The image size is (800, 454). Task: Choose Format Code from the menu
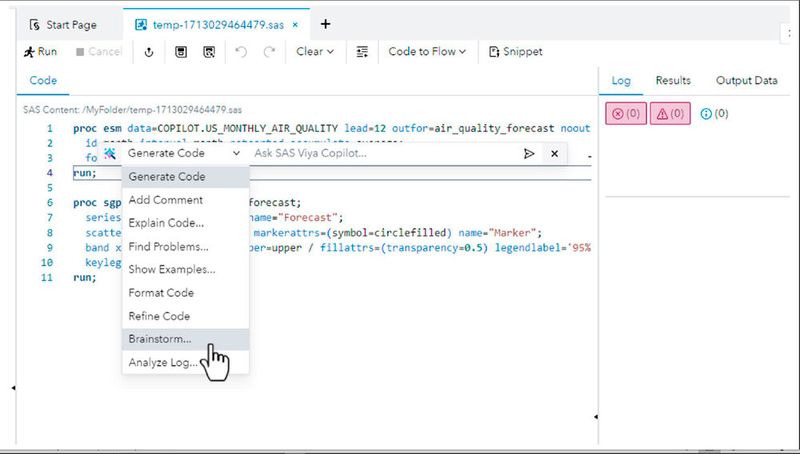click(185, 293)
